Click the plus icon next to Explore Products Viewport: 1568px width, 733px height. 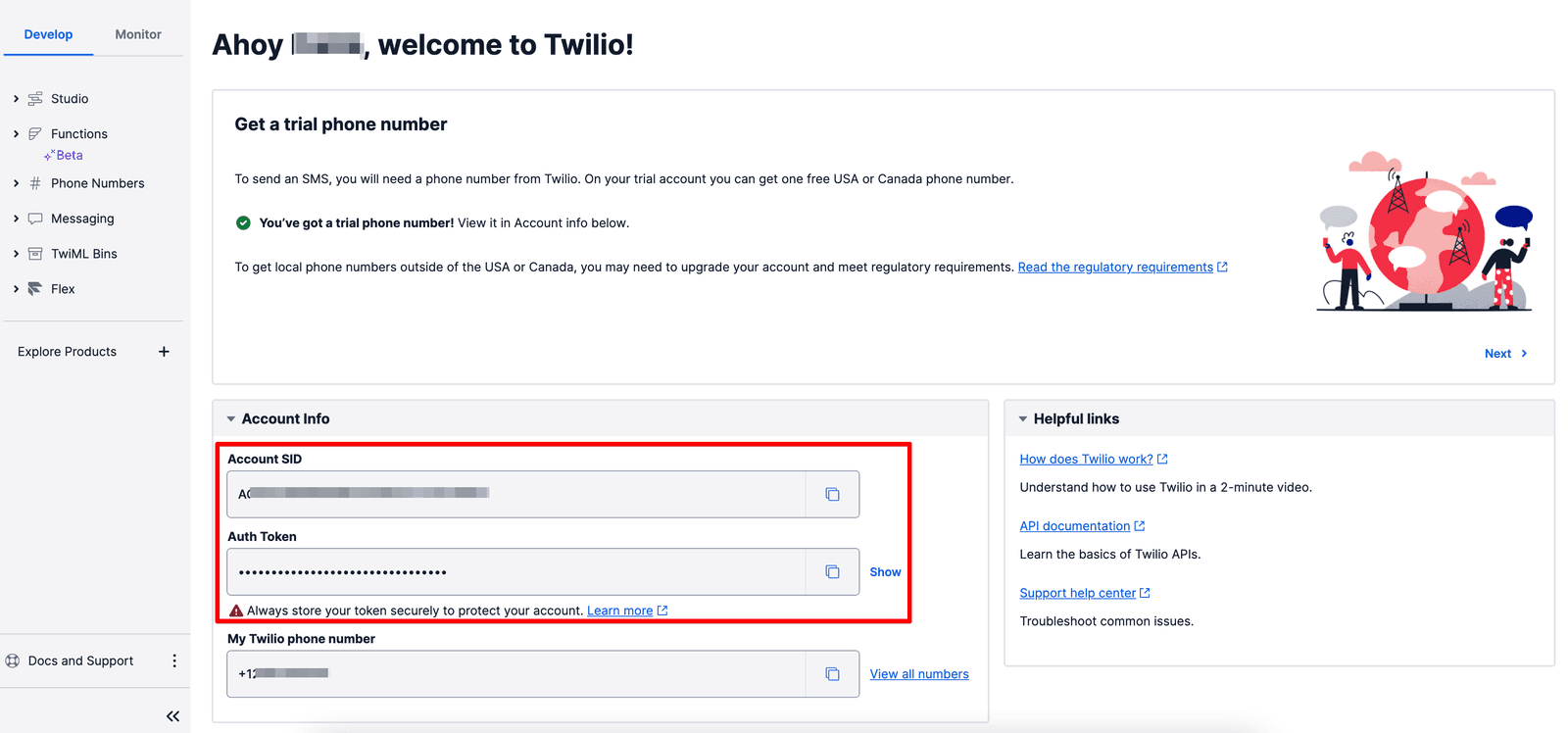pos(164,351)
